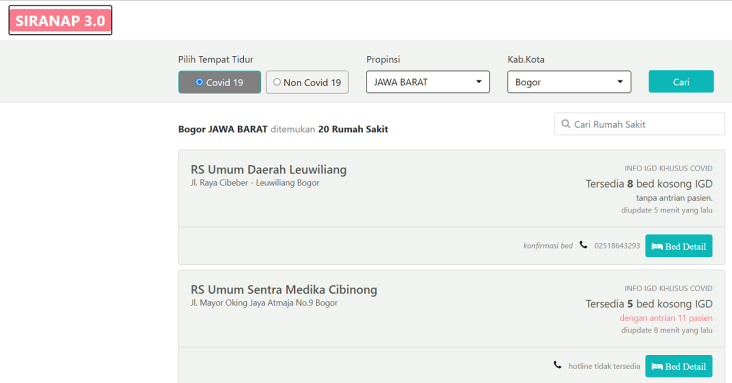Click address Jl. Raya Cibeber - Leuwiliang Bogor
This screenshot has height=383, width=732.
255,183
